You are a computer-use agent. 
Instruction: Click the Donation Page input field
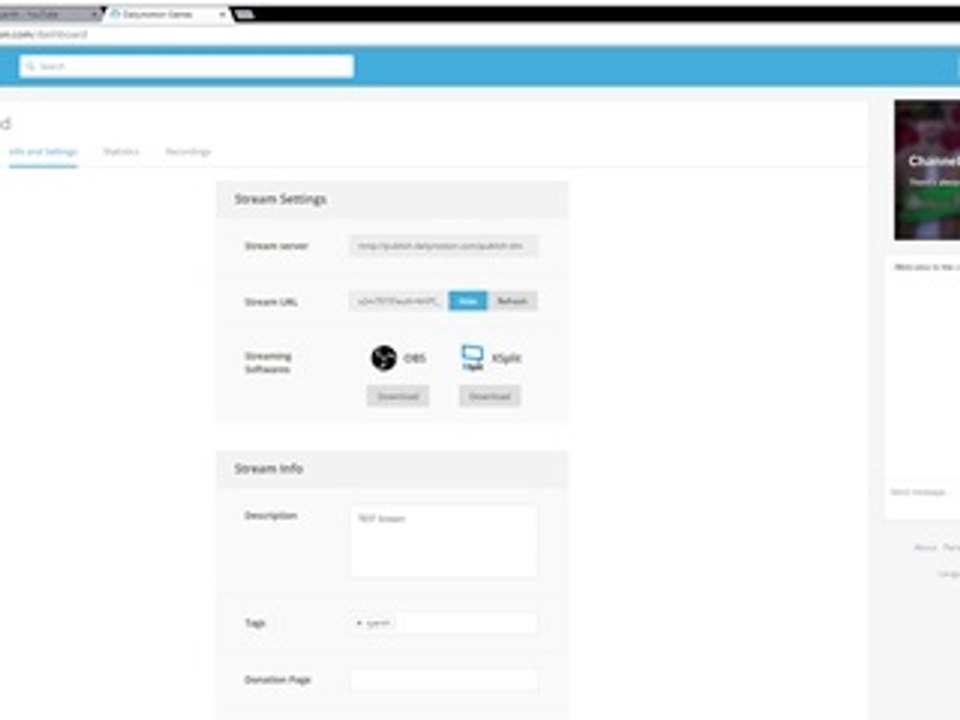coord(444,680)
